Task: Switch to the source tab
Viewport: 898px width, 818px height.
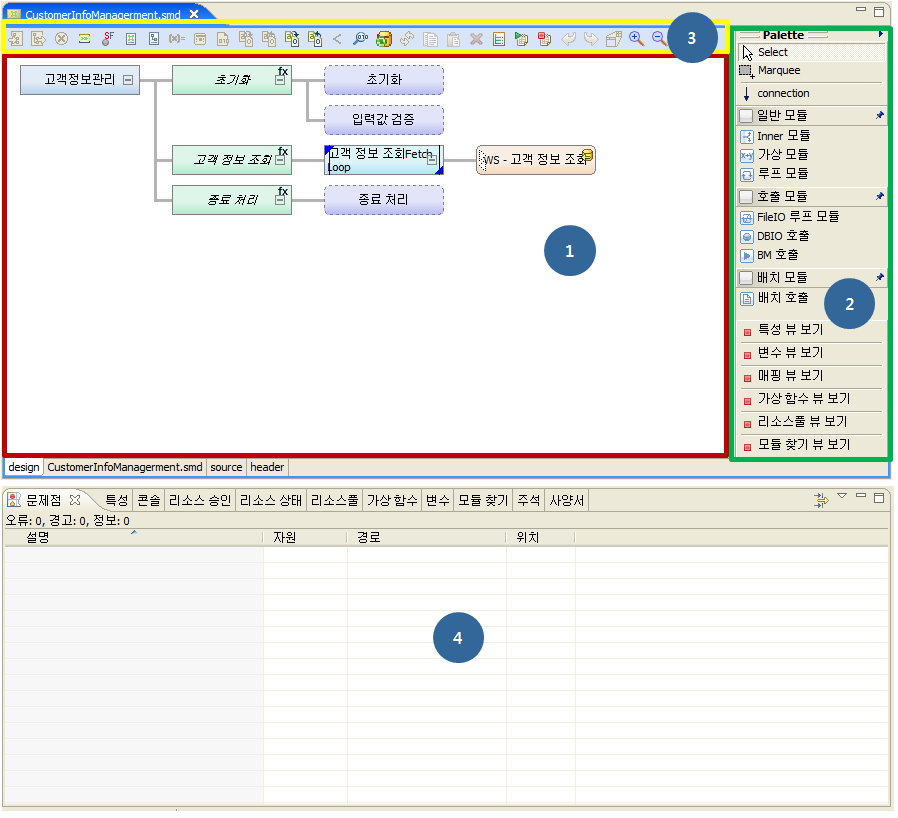Action: 225,467
